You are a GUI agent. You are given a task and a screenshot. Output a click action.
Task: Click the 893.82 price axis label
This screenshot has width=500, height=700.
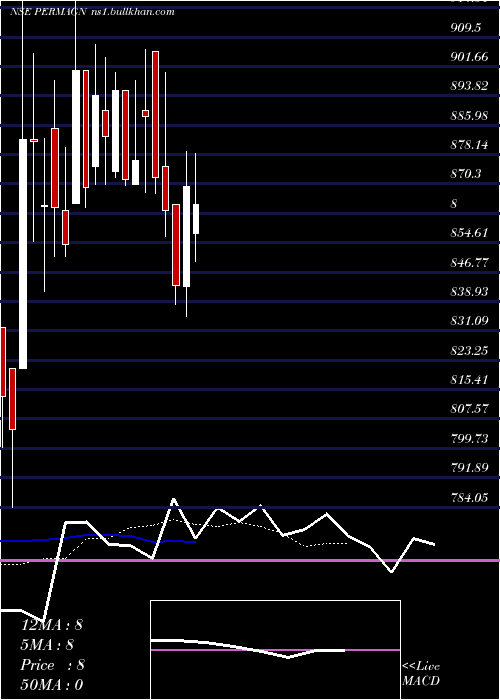[x=469, y=86]
